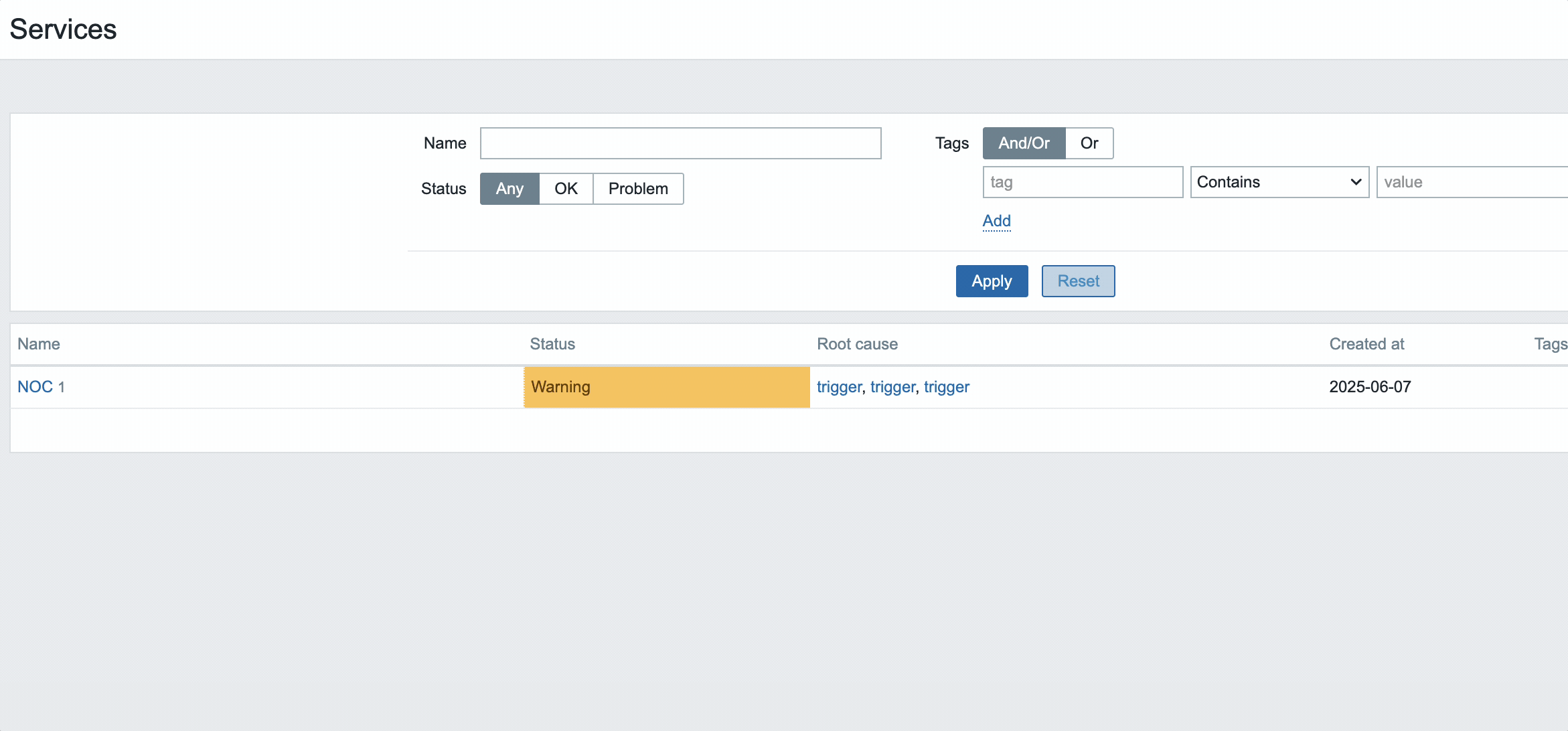The image size is (1568, 731).
Task: Select the Any status filter option
Action: [509, 189]
